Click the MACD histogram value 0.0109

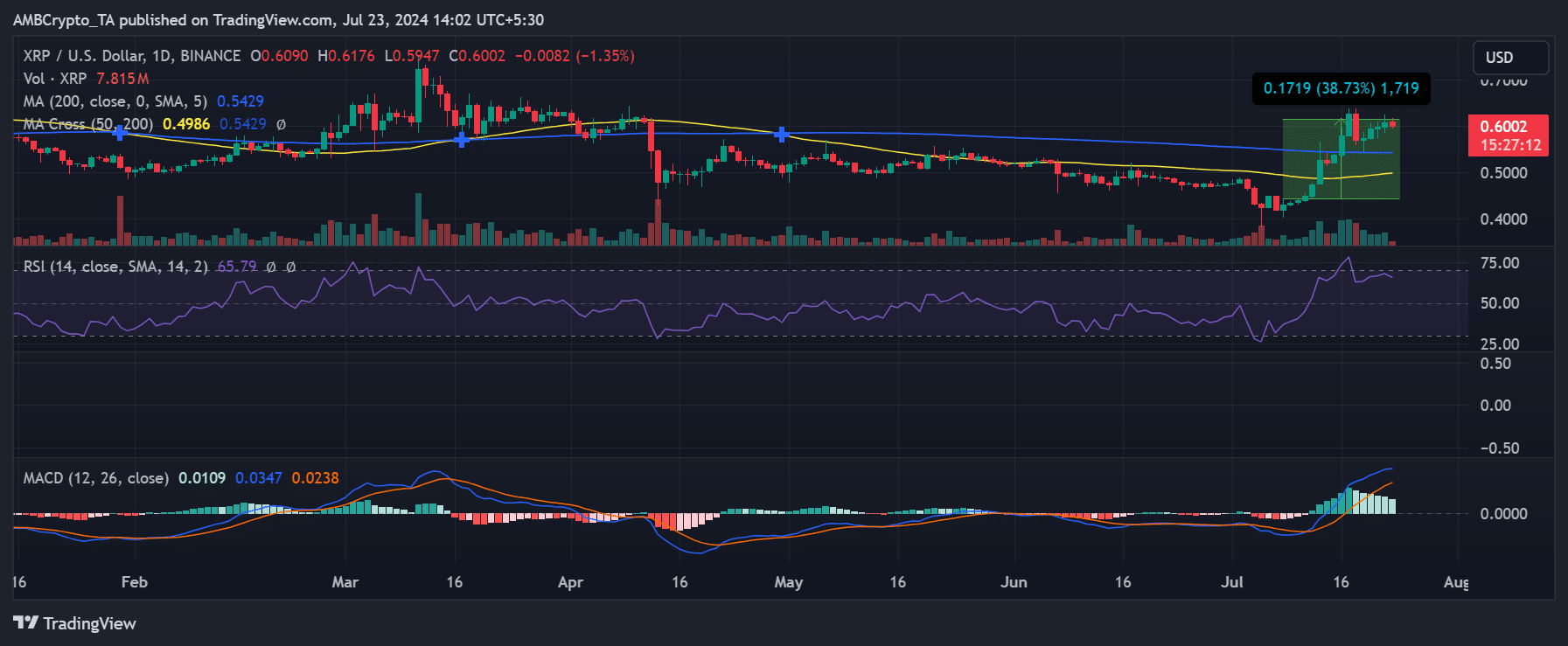tap(202, 478)
